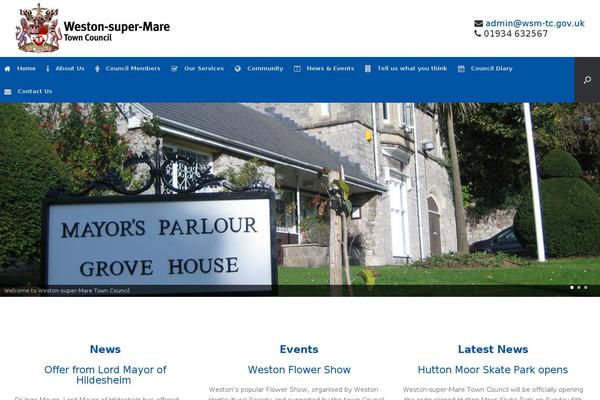Click the News section heading
The width and height of the screenshot is (600, 400).
(105, 349)
